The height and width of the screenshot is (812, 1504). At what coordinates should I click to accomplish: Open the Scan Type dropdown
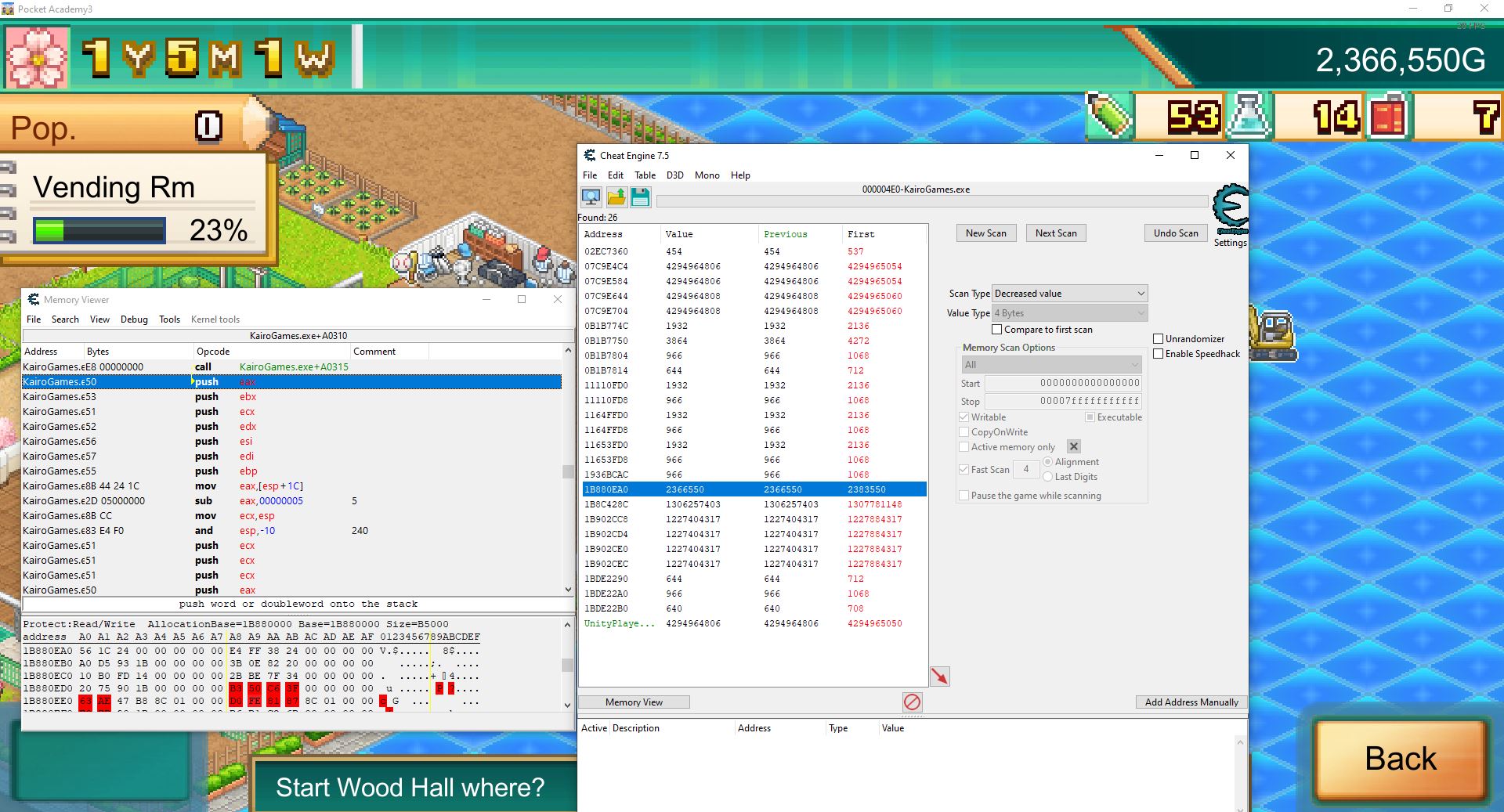point(1069,294)
